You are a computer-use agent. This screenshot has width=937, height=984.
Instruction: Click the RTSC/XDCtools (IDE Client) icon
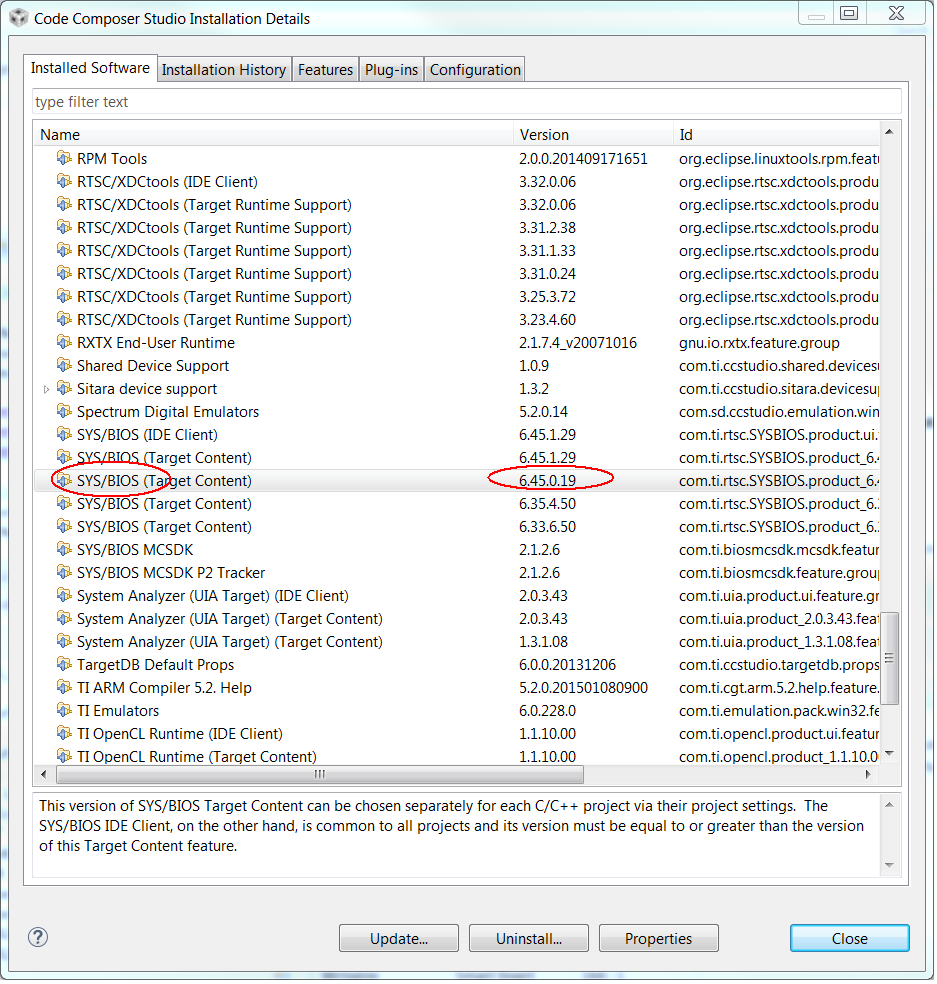64,181
